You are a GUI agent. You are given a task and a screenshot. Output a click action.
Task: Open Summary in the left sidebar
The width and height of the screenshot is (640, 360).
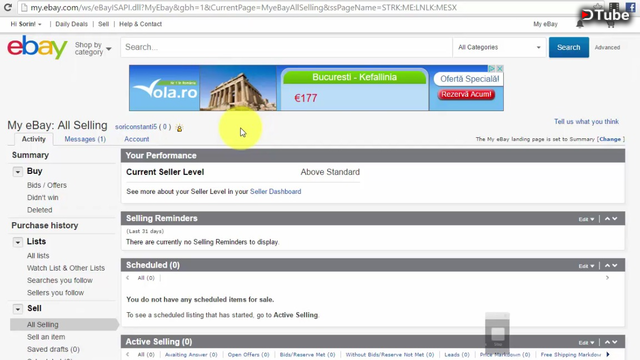30,155
